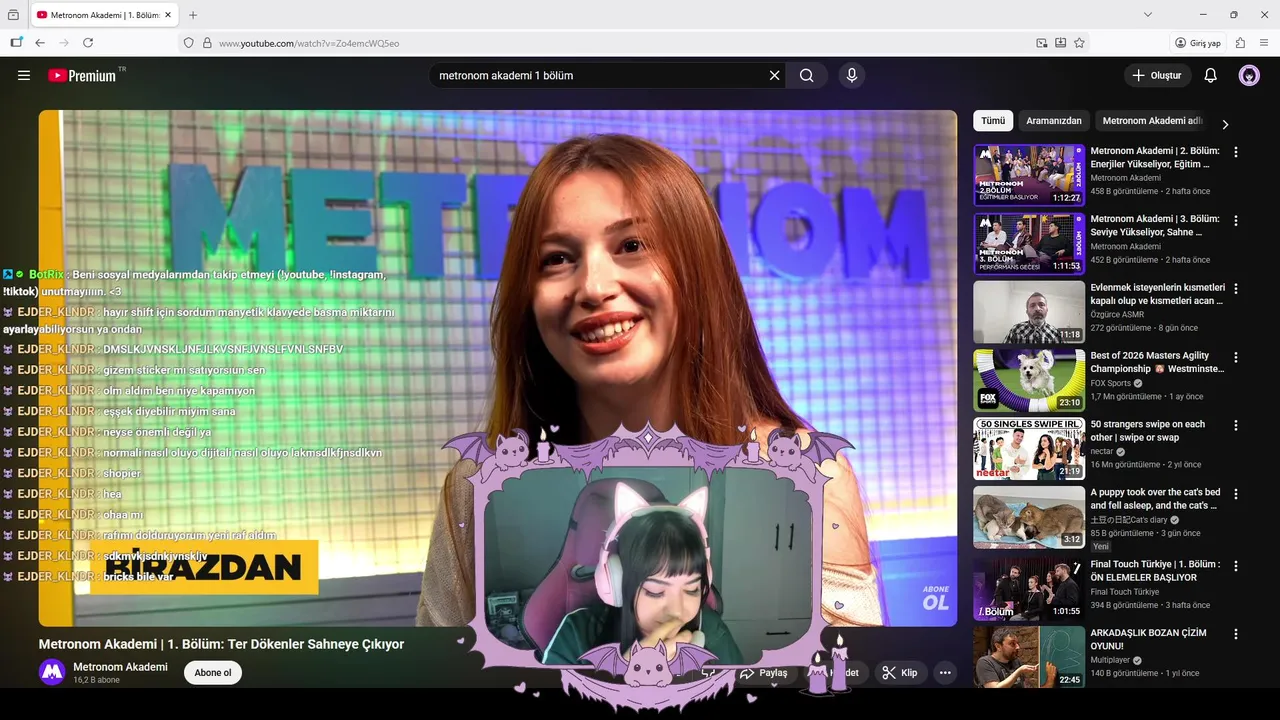Open more actions ellipsis below video
Image resolution: width=1280 pixels, height=720 pixels.
[945, 673]
